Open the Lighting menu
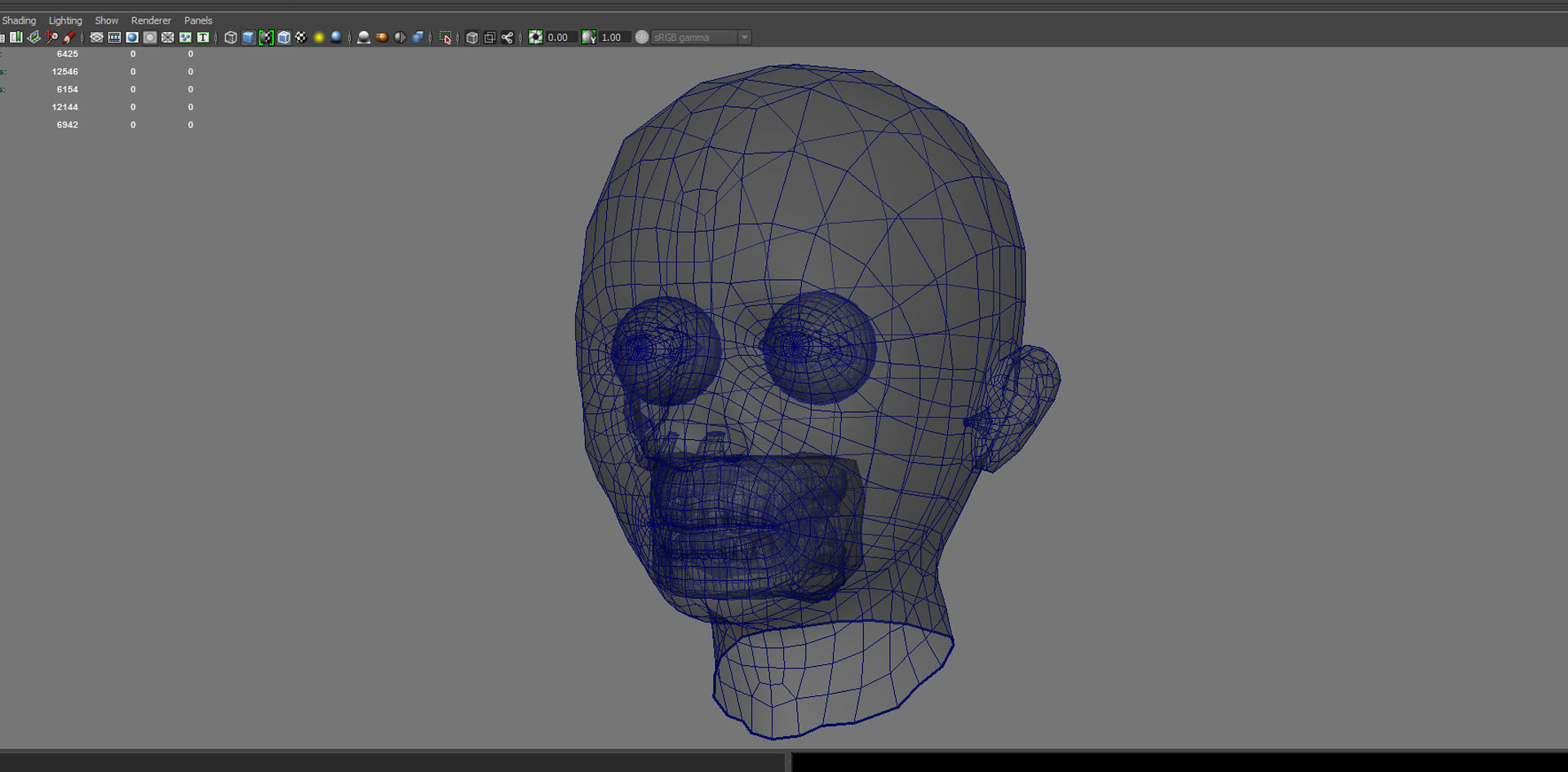 [65, 20]
